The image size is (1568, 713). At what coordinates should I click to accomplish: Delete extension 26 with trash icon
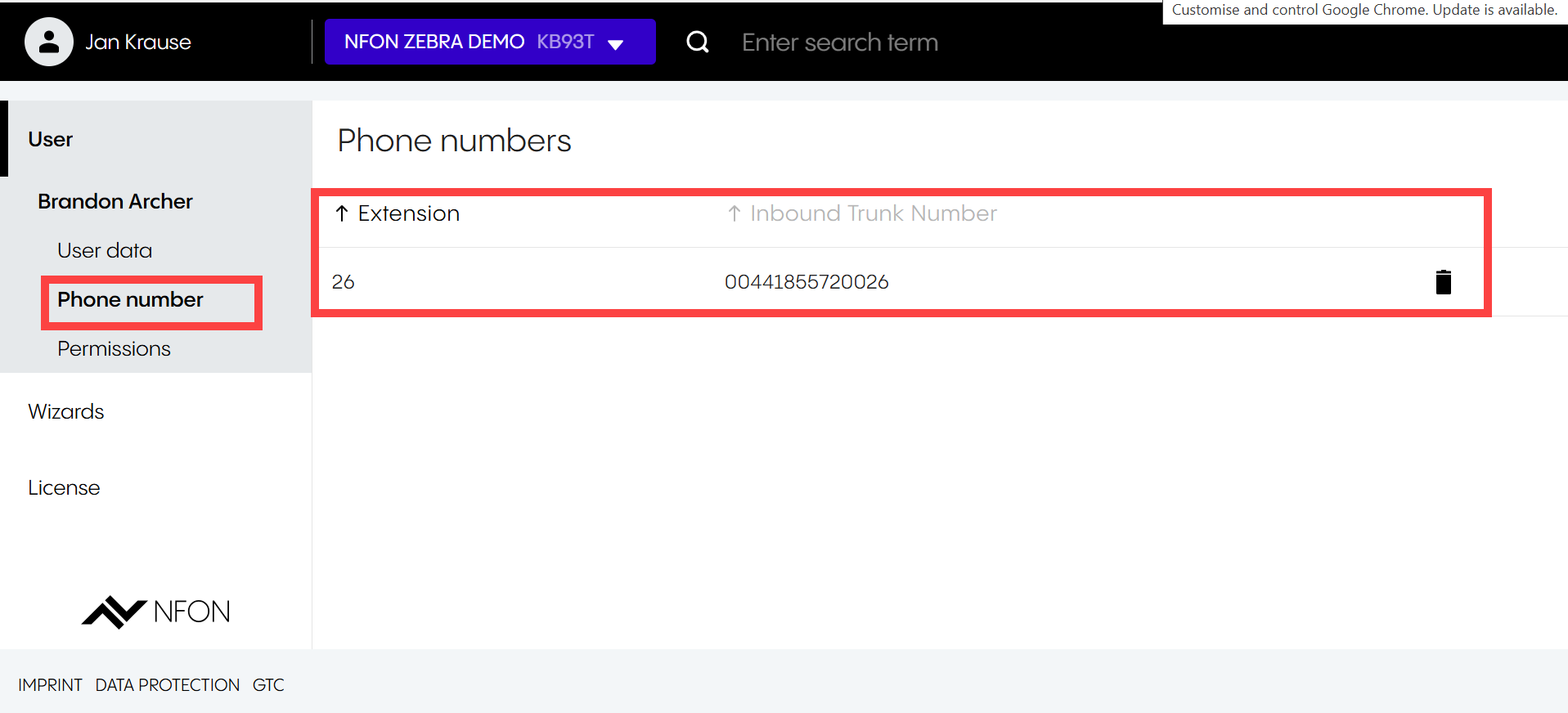click(x=1443, y=282)
